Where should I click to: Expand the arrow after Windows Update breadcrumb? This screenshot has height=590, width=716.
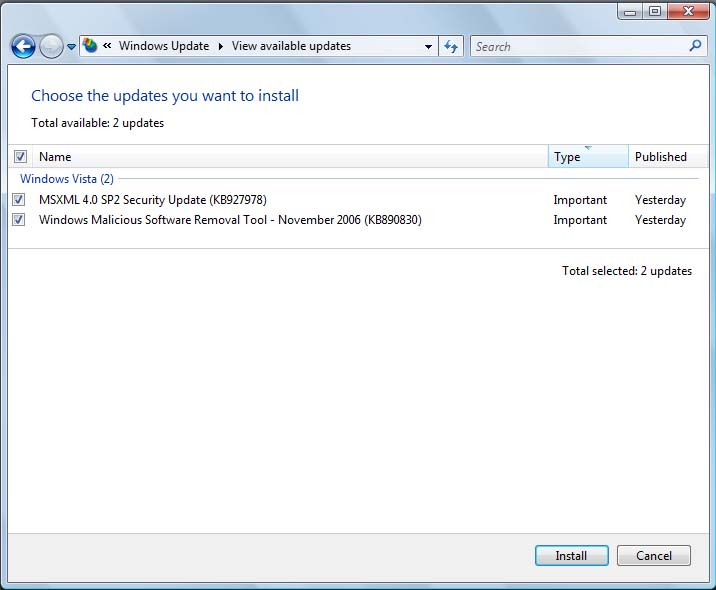coord(220,46)
